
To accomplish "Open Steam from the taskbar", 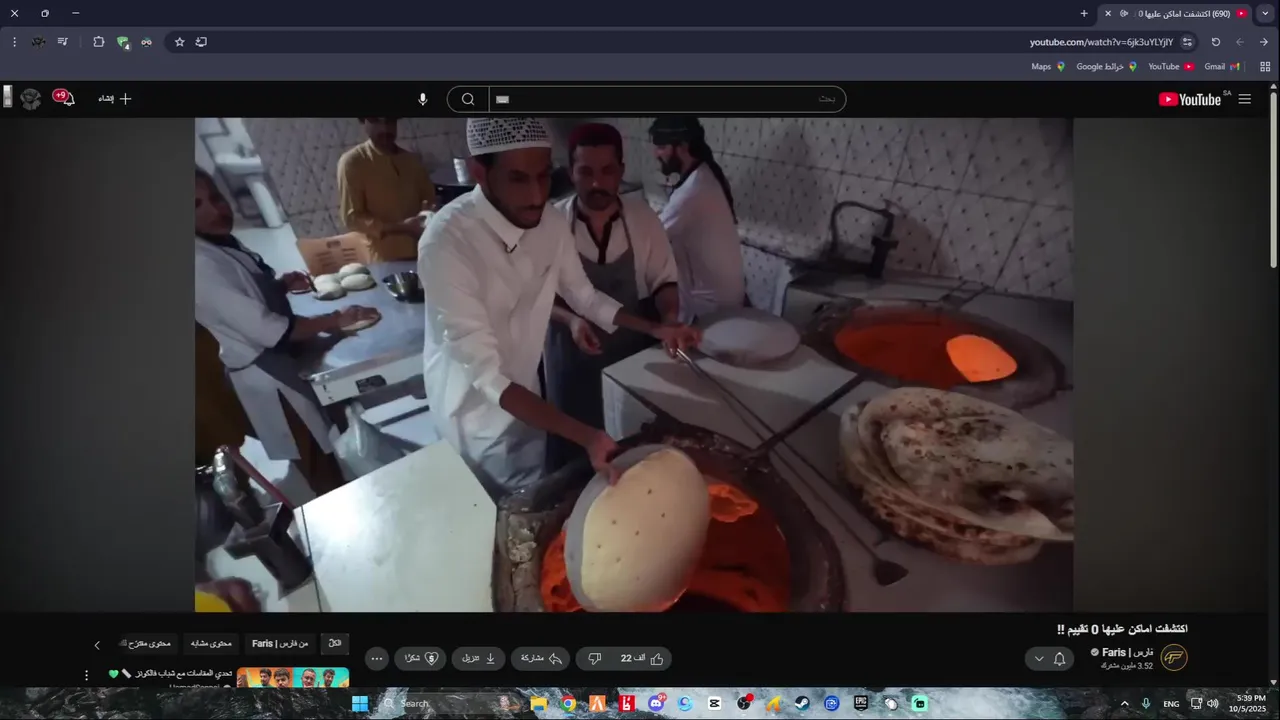I will point(802,704).
